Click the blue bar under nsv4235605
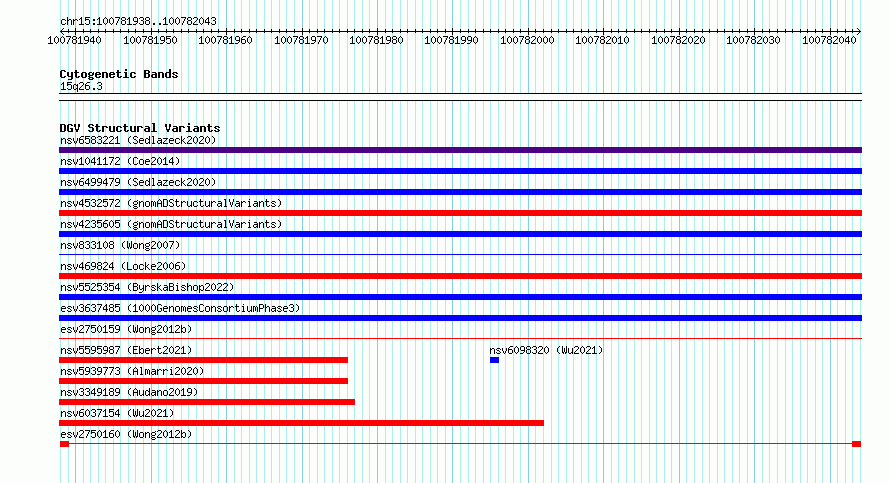This screenshot has width=890, height=483. (460, 234)
